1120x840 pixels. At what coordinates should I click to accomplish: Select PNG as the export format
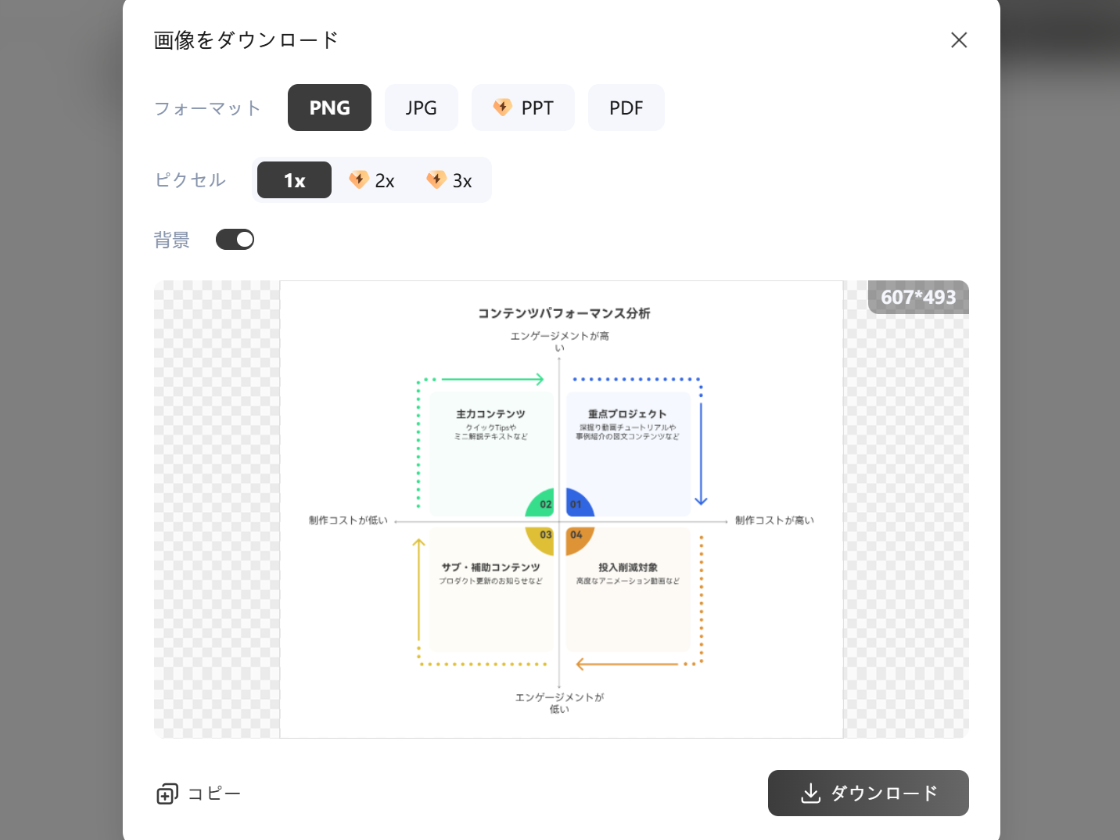tap(329, 107)
